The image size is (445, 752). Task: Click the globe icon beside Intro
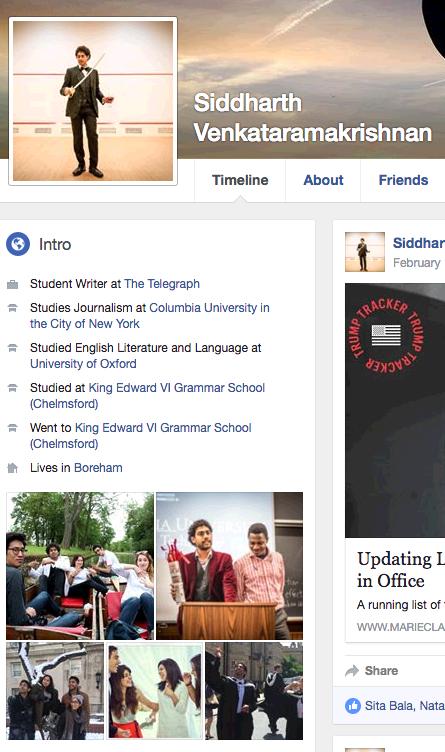(18, 244)
